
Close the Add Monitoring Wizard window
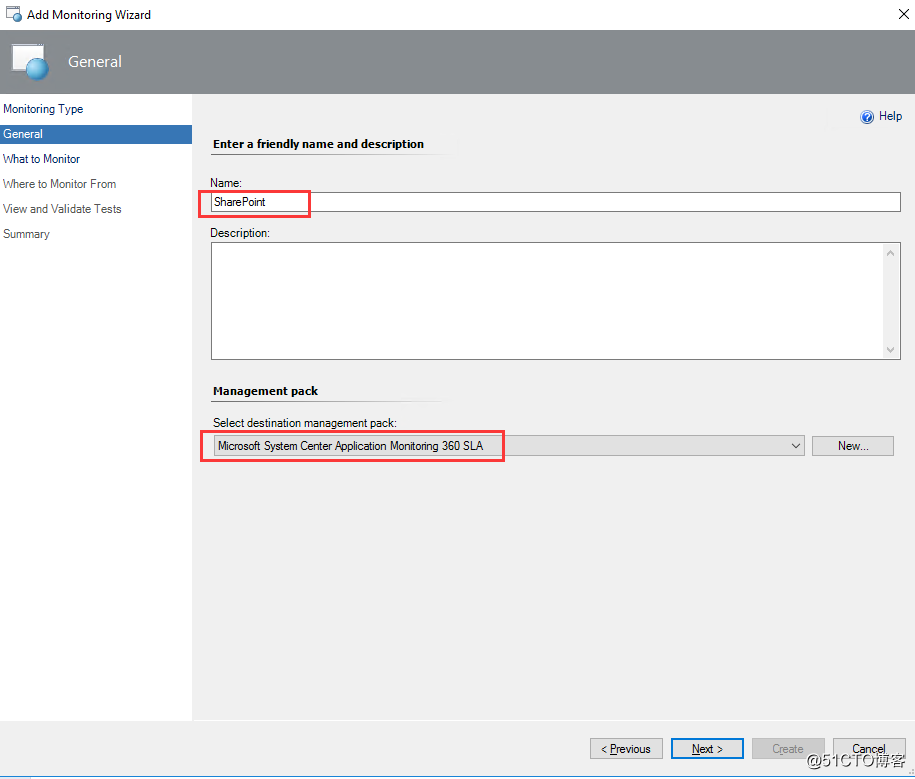[903, 14]
